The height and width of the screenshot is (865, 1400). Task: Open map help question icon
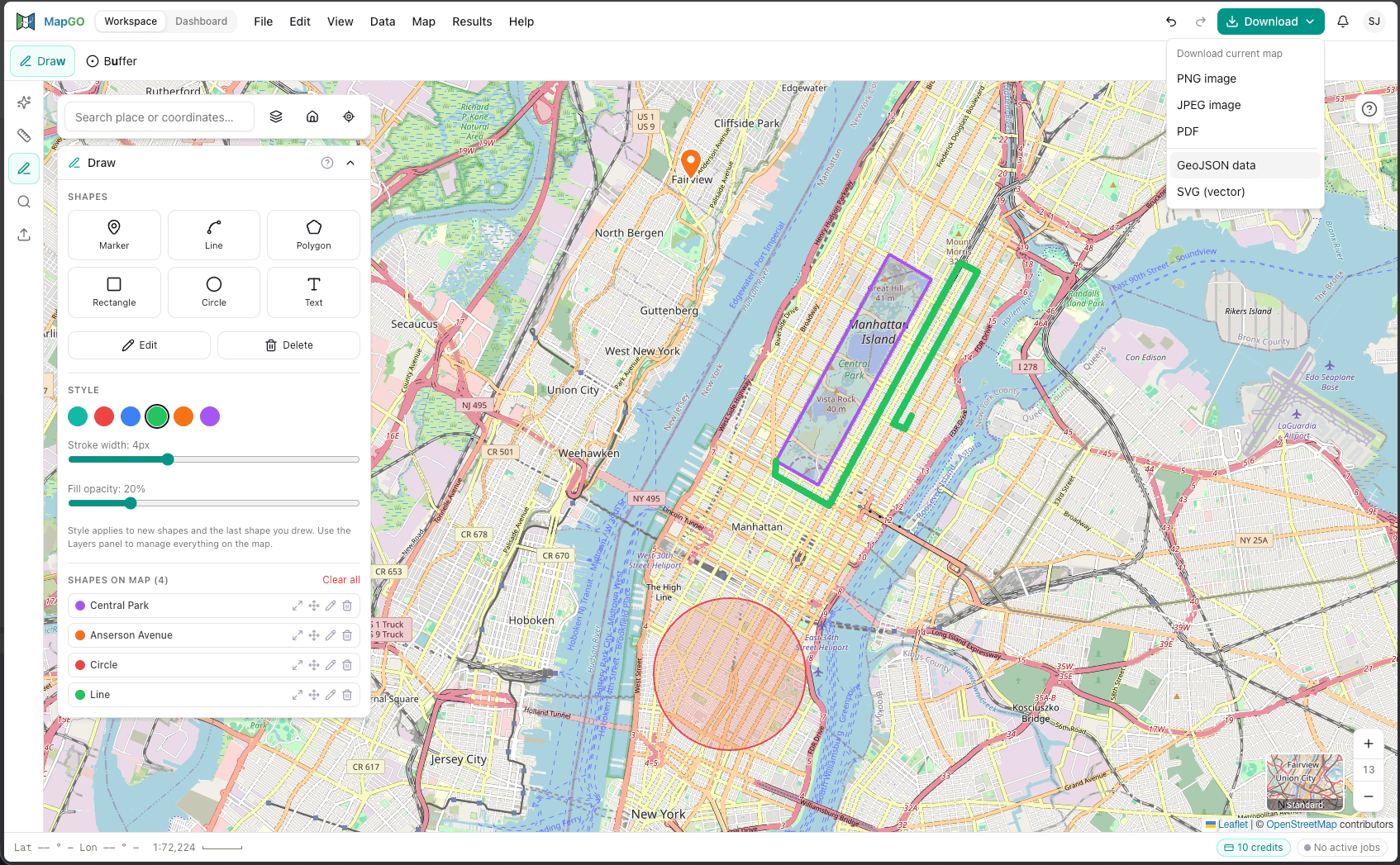click(1369, 109)
